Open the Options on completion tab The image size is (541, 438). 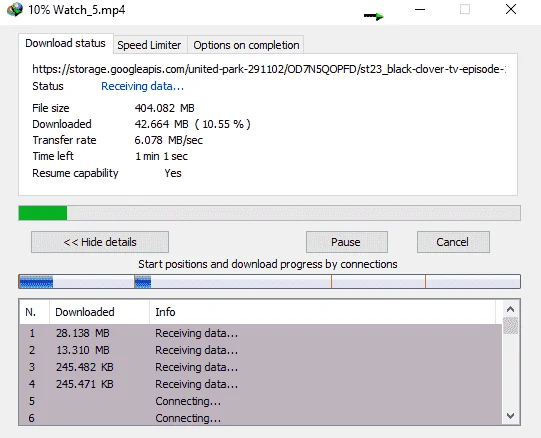click(246, 45)
